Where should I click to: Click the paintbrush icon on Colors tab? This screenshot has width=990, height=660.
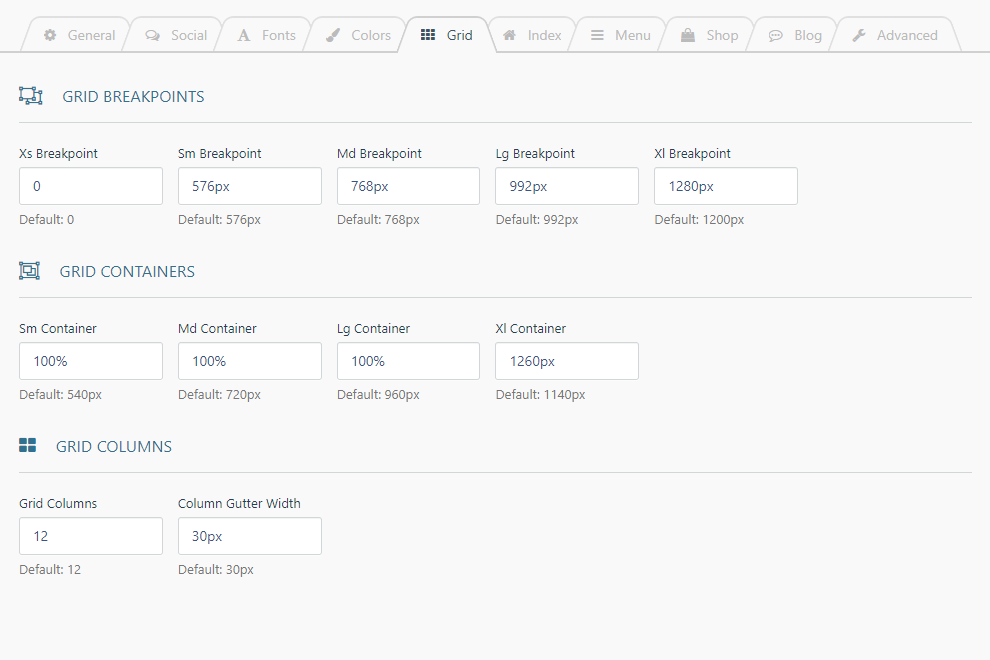coord(333,35)
